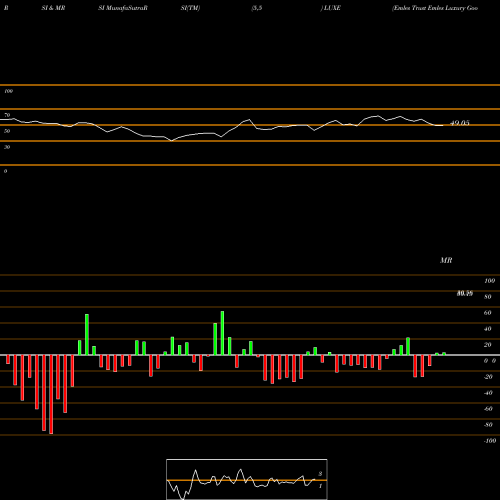Click the RSI panel 70 axis label
500x500 pixels.
pos(7,115)
